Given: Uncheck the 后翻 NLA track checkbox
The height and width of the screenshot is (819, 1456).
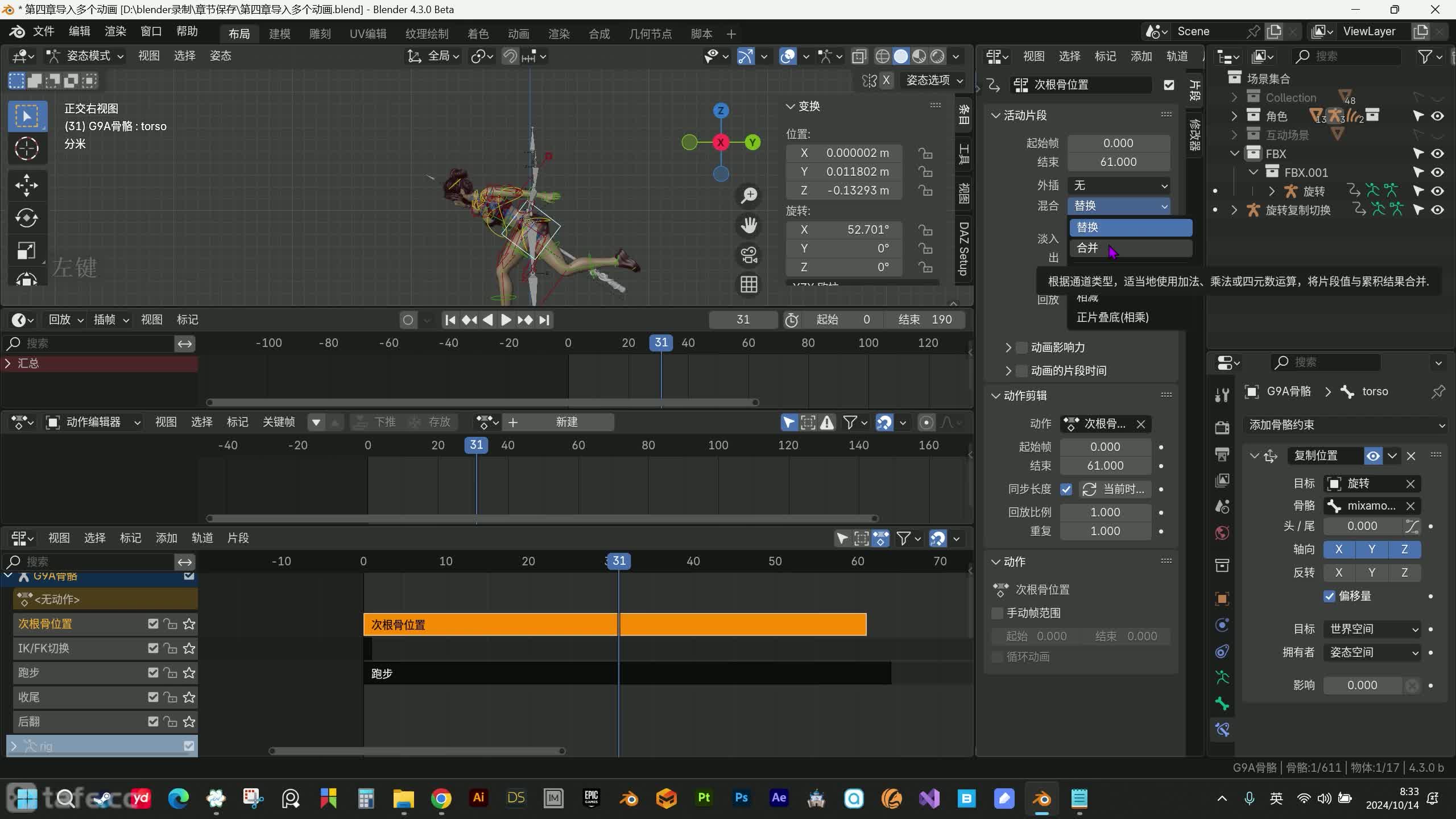Looking at the screenshot, I should pos(153,722).
